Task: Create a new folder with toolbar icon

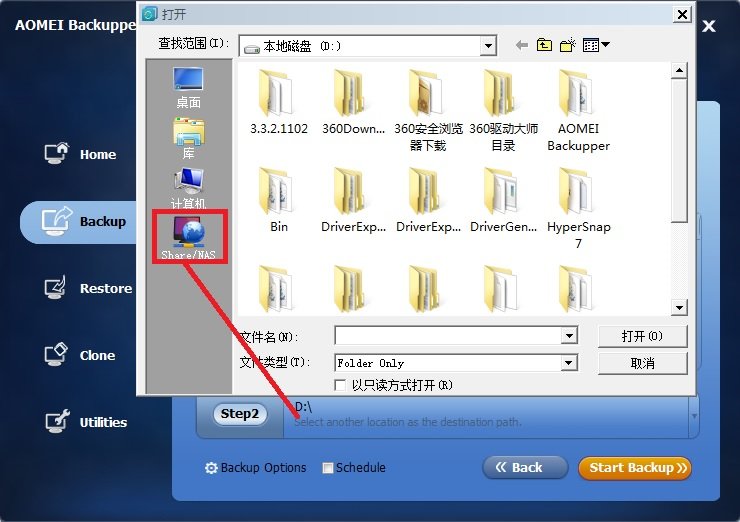Action: [x=568, y=45]
